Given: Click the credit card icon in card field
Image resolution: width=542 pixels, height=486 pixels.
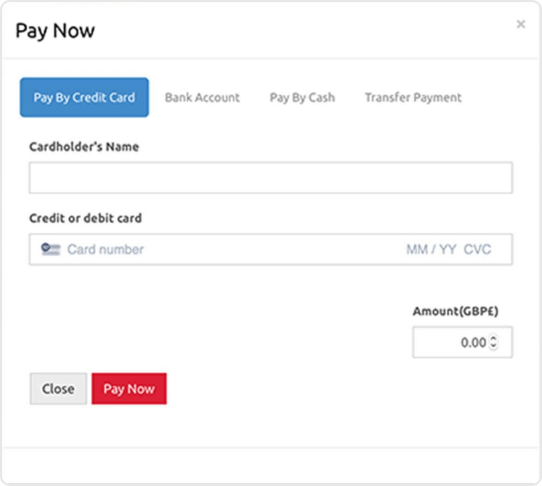Looking at the screenshot, I should click(51, 249).
